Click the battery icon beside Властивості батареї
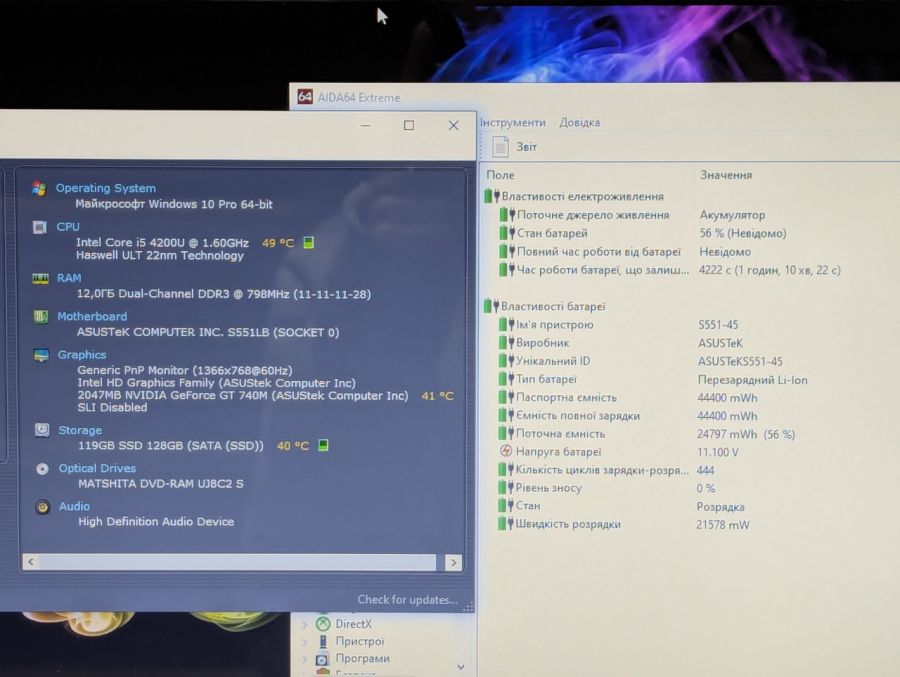The image size is (900, 677). 491,306
